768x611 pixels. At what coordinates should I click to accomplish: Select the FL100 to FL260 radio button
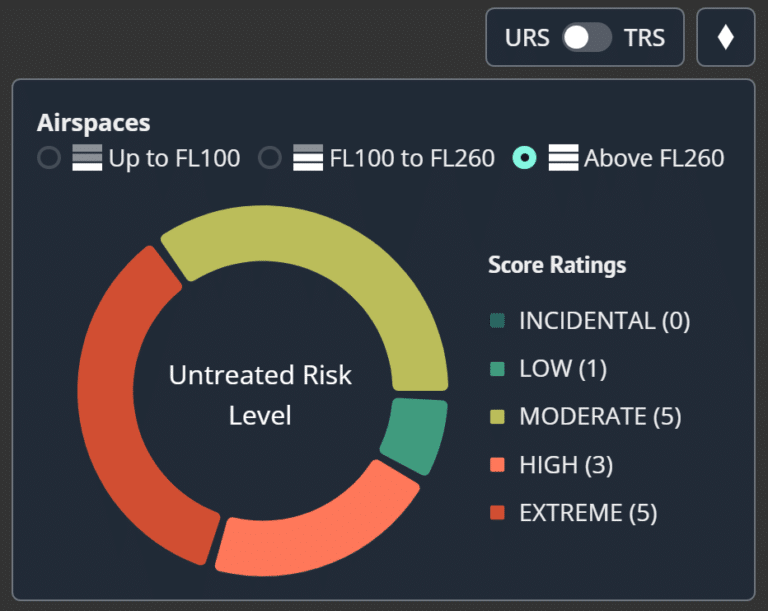point(270,158)
